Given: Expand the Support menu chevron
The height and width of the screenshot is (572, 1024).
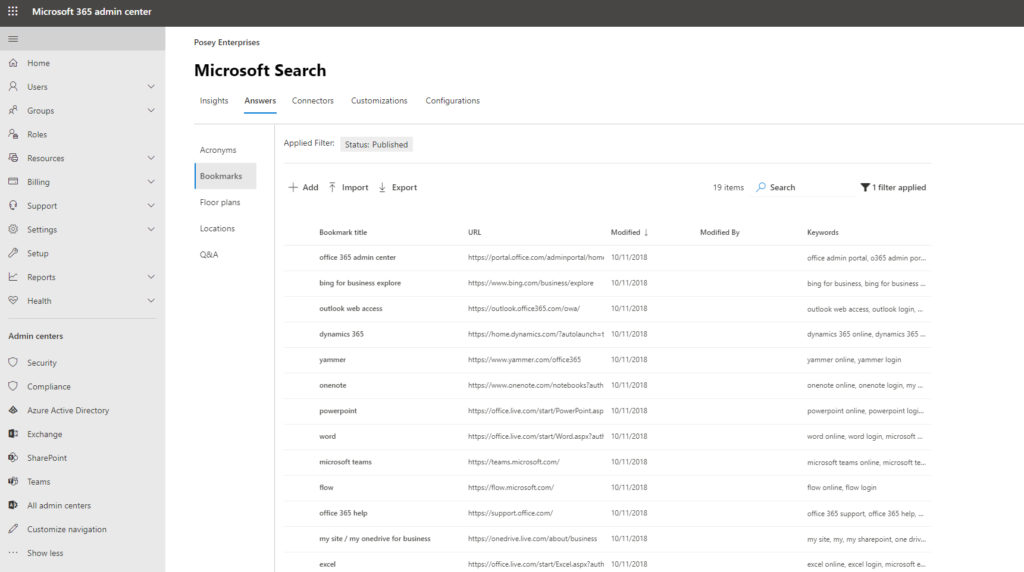Looking at the screenshot, I should 151,205.
